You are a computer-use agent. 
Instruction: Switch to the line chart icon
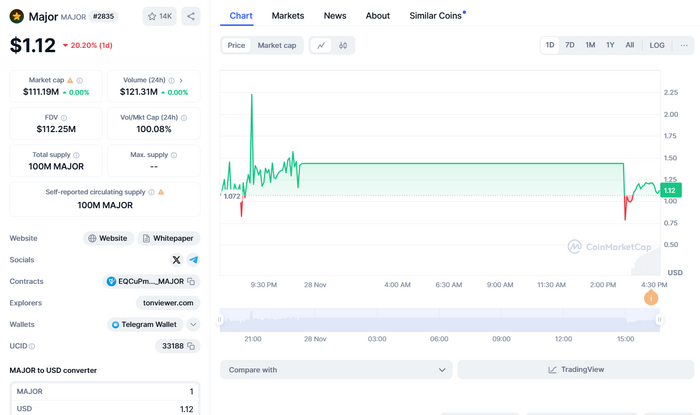click(321, 45)
